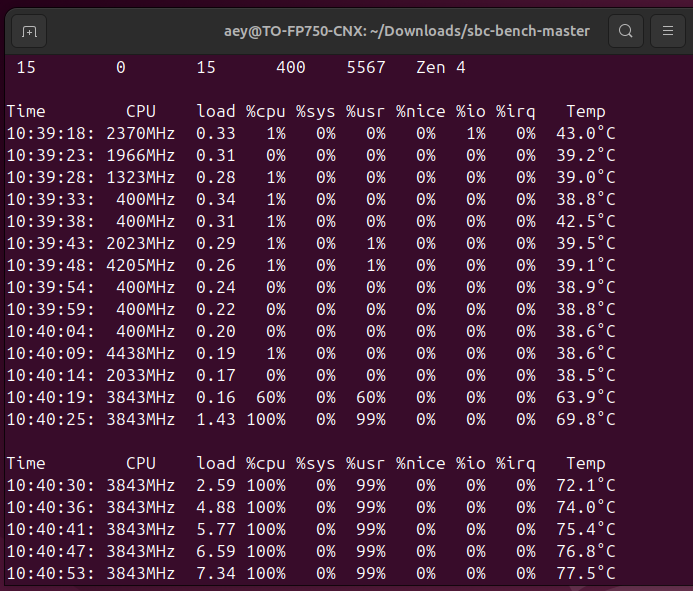This screenshot has width=693, height=591.
Task: Click the 60% cpu value at 10:40:19
Action: tap(270, 397)
